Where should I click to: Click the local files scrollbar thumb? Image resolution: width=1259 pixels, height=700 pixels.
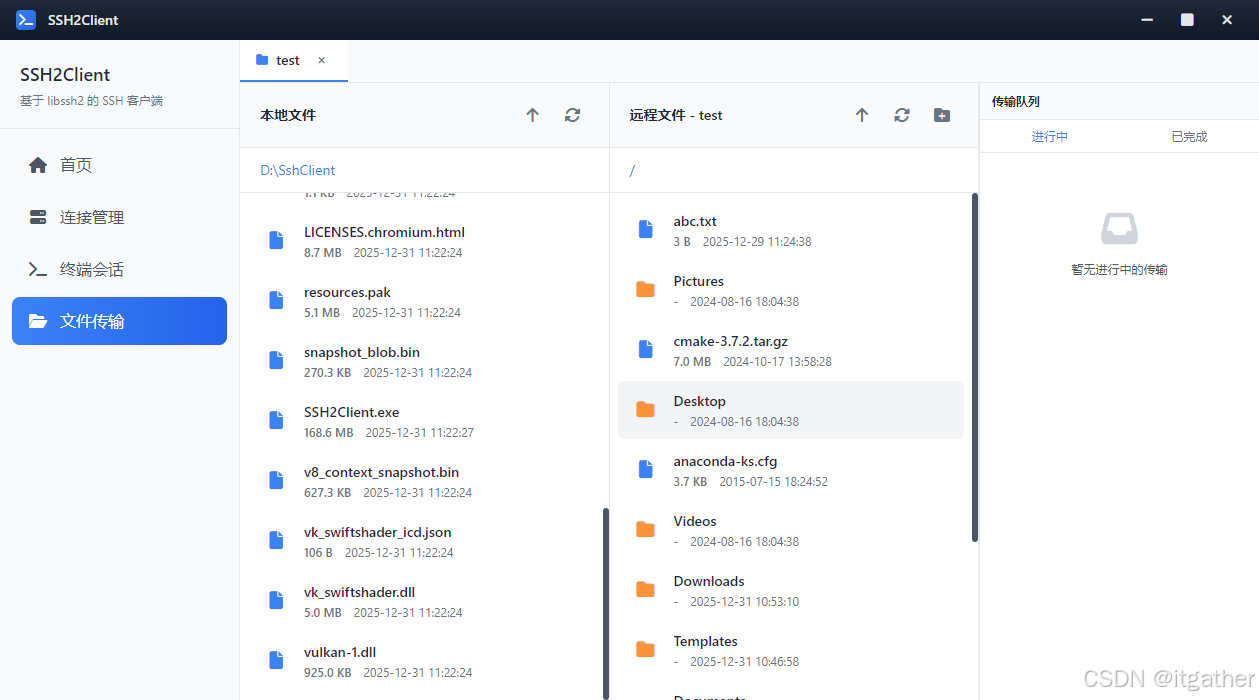coord(605,604)
